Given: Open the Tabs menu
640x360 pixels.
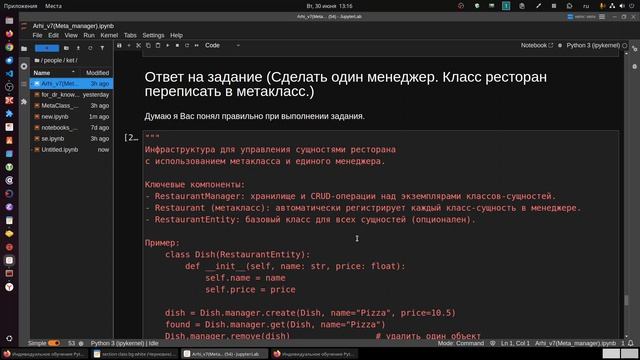Looking at the screenshot, I should point(130,36).
